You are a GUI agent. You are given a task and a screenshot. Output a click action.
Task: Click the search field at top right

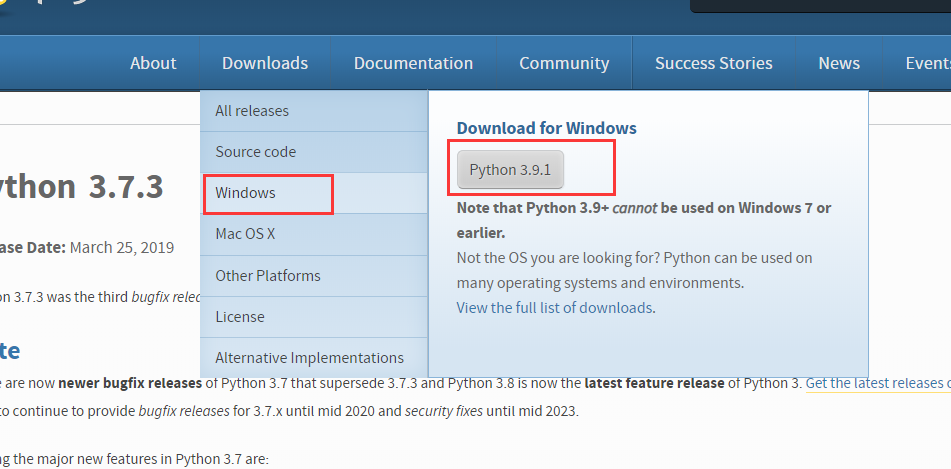click(x=821, y=5)
